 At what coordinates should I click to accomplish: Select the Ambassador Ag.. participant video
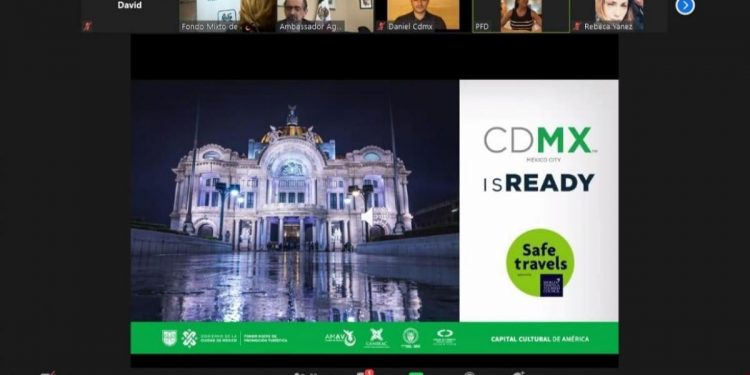click(325, 16)
